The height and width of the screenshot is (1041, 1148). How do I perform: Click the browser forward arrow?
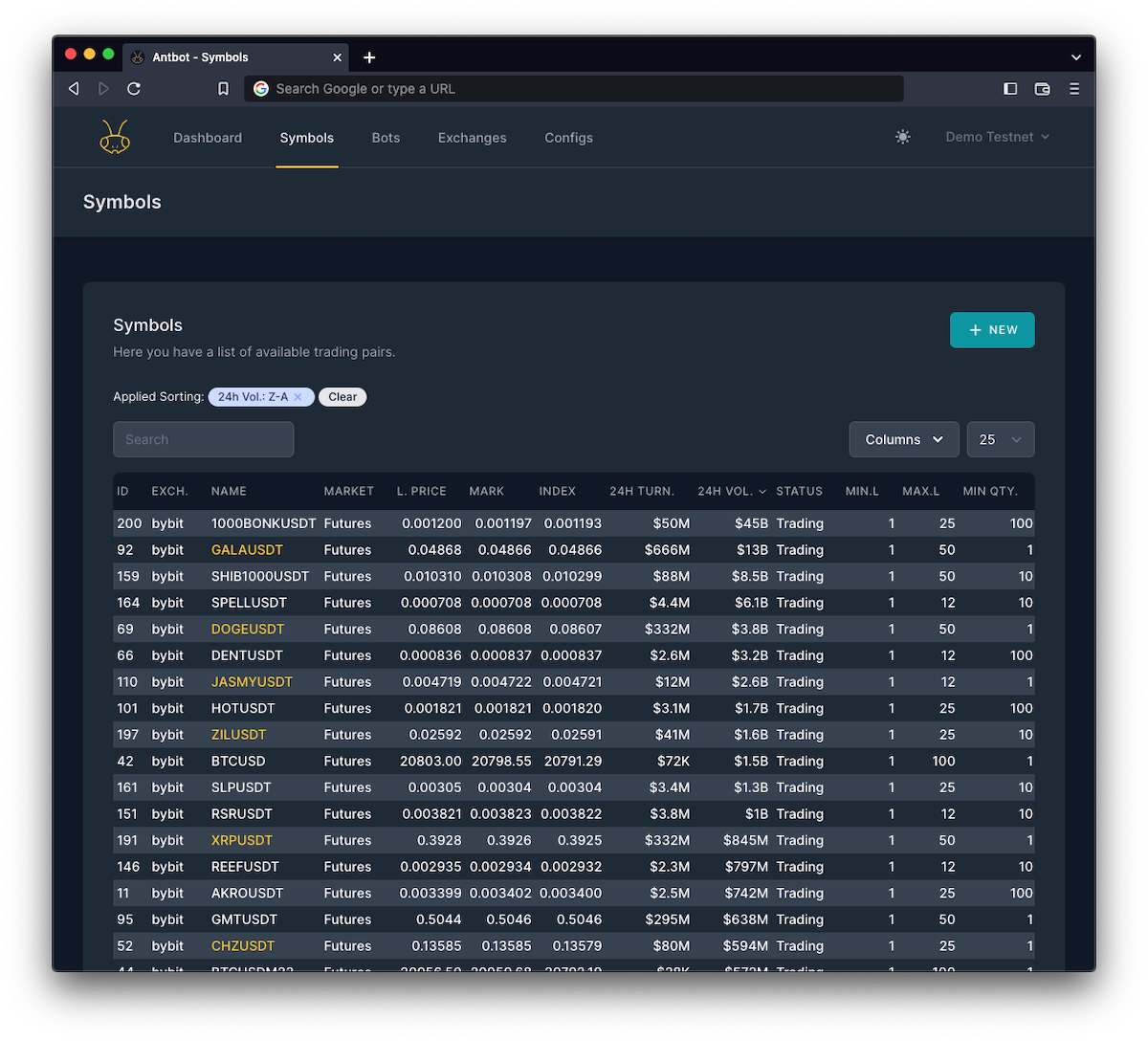pos(103,88)
